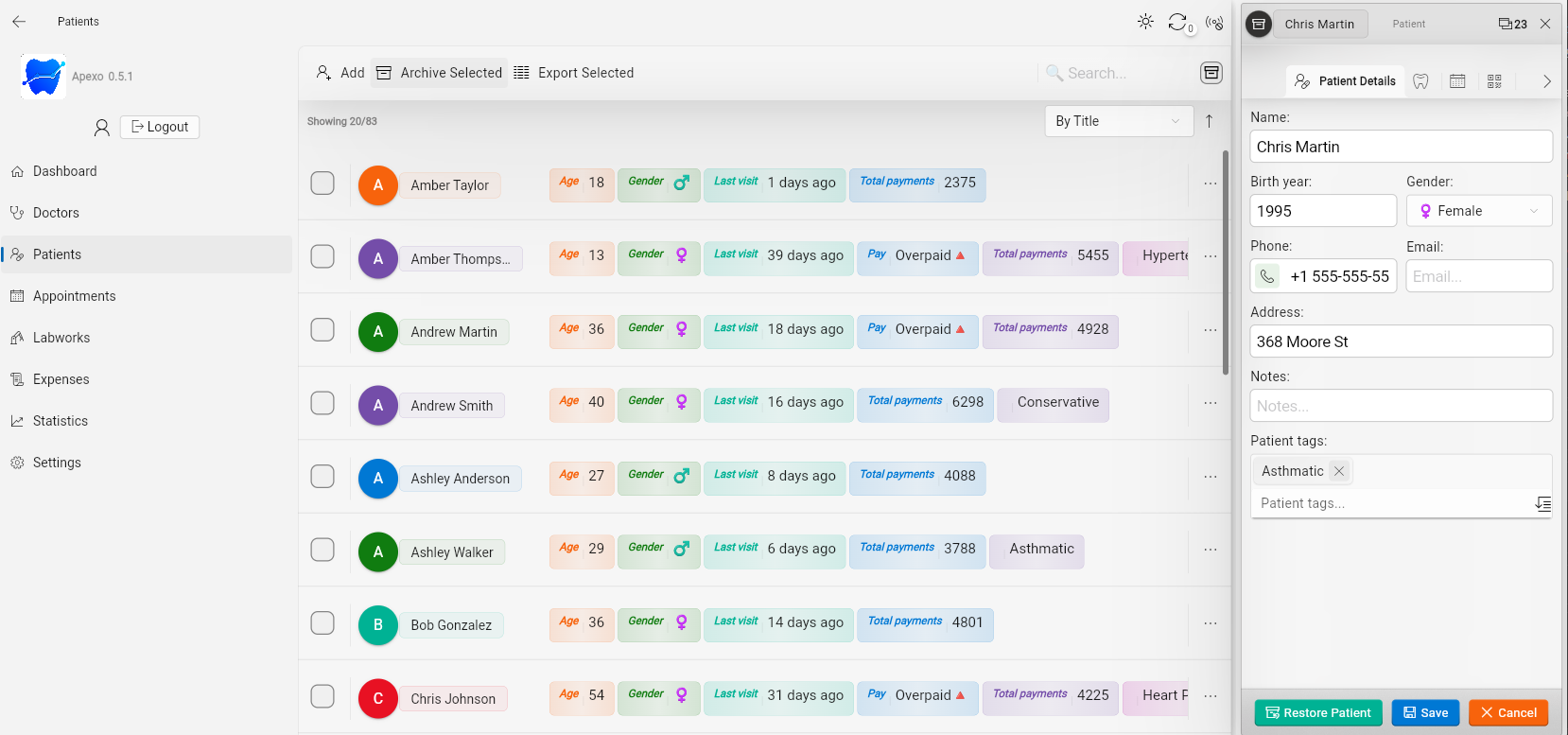Image resolution: width=1568 pixels, height=735 pixels.
Task: Select Amber Taylor's checkbox
Action: (x=322, y=184)
